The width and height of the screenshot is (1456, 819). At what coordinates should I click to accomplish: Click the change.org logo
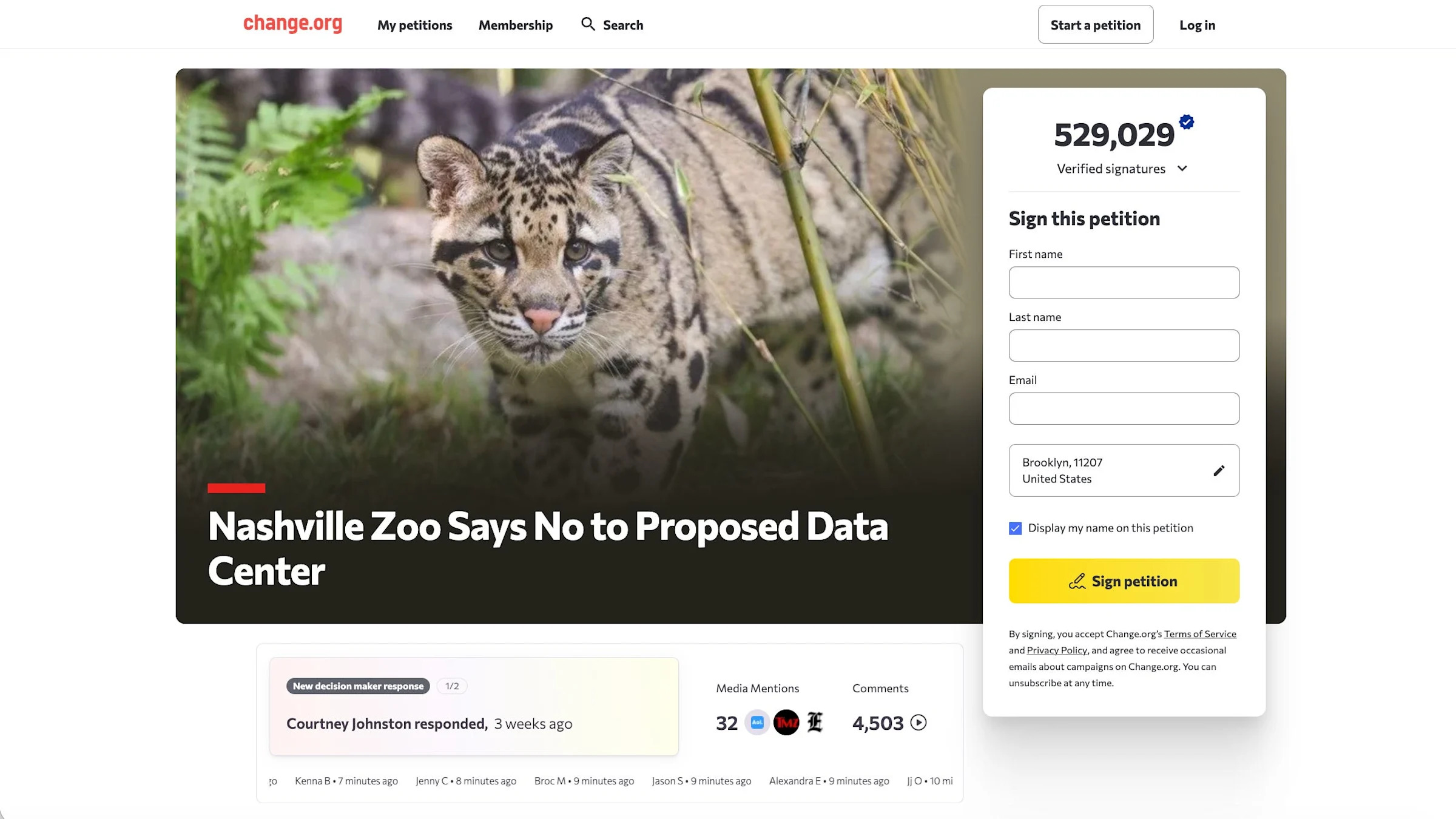[292, 24]
